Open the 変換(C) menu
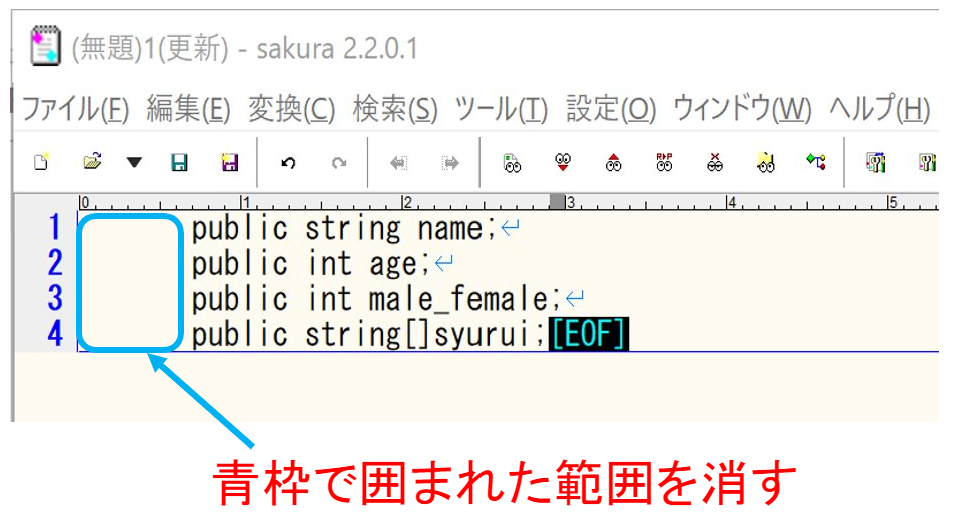The height and width of the screenshot is (516, 956). pyautogui.click(x=291, y=110)
